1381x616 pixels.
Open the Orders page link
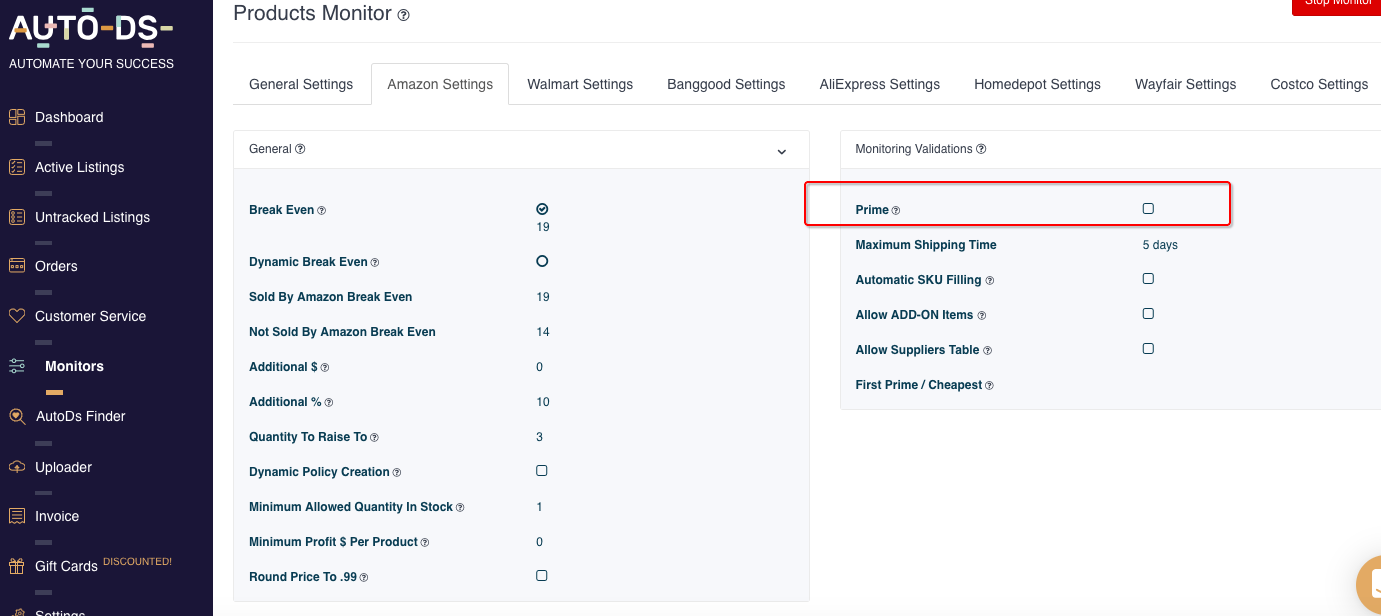(56, 266)
